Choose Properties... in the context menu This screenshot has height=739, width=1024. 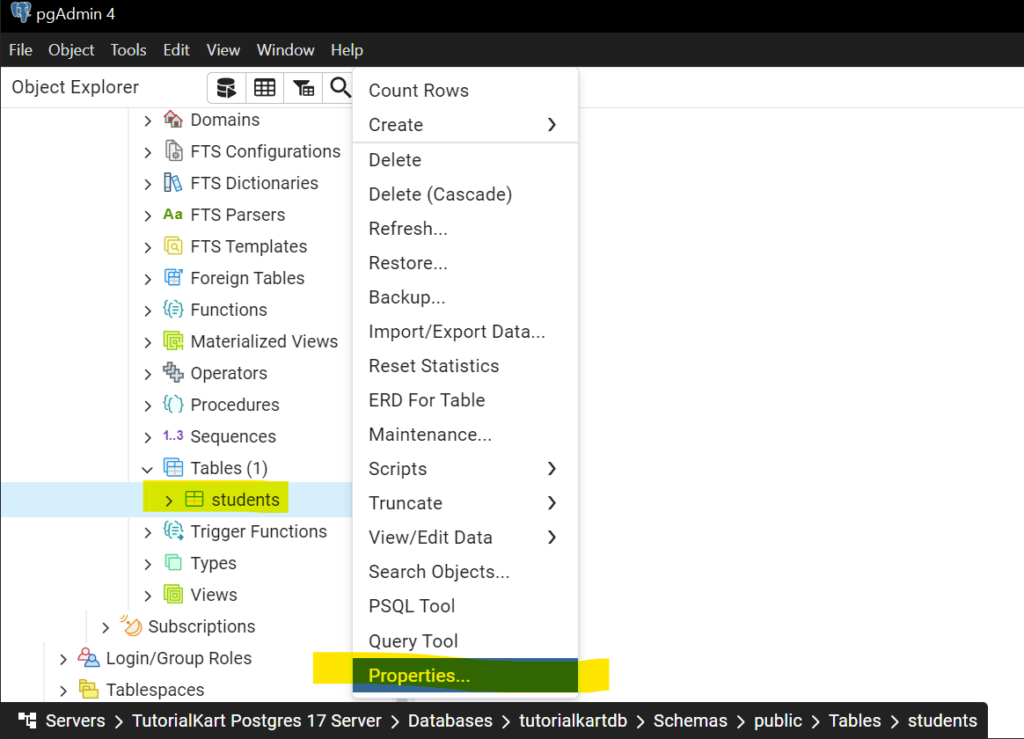pos(465,675)
